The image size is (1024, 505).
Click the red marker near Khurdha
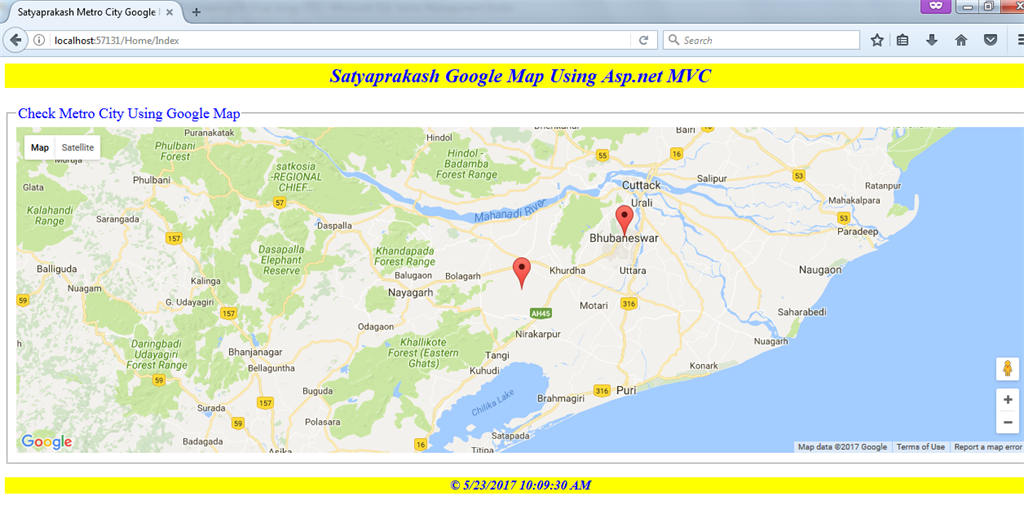(x=521, y=274)
